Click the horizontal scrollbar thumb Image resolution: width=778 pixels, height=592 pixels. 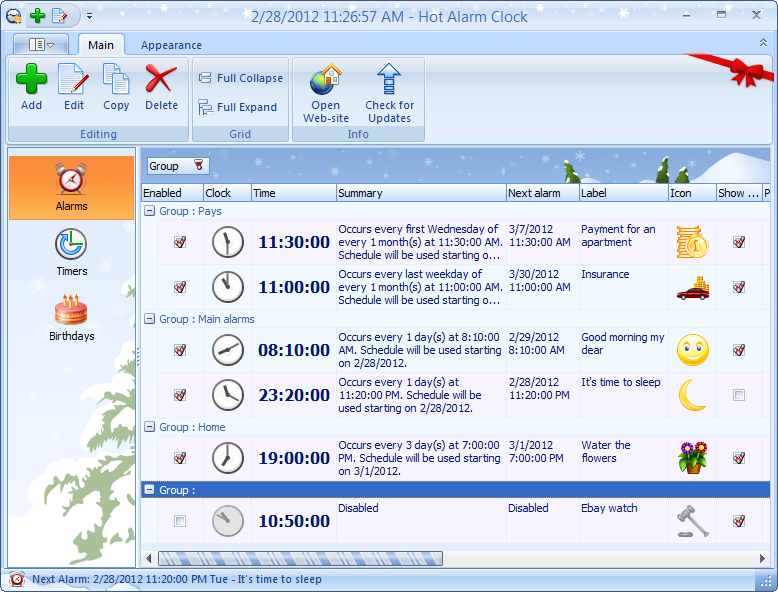[300, 558]
